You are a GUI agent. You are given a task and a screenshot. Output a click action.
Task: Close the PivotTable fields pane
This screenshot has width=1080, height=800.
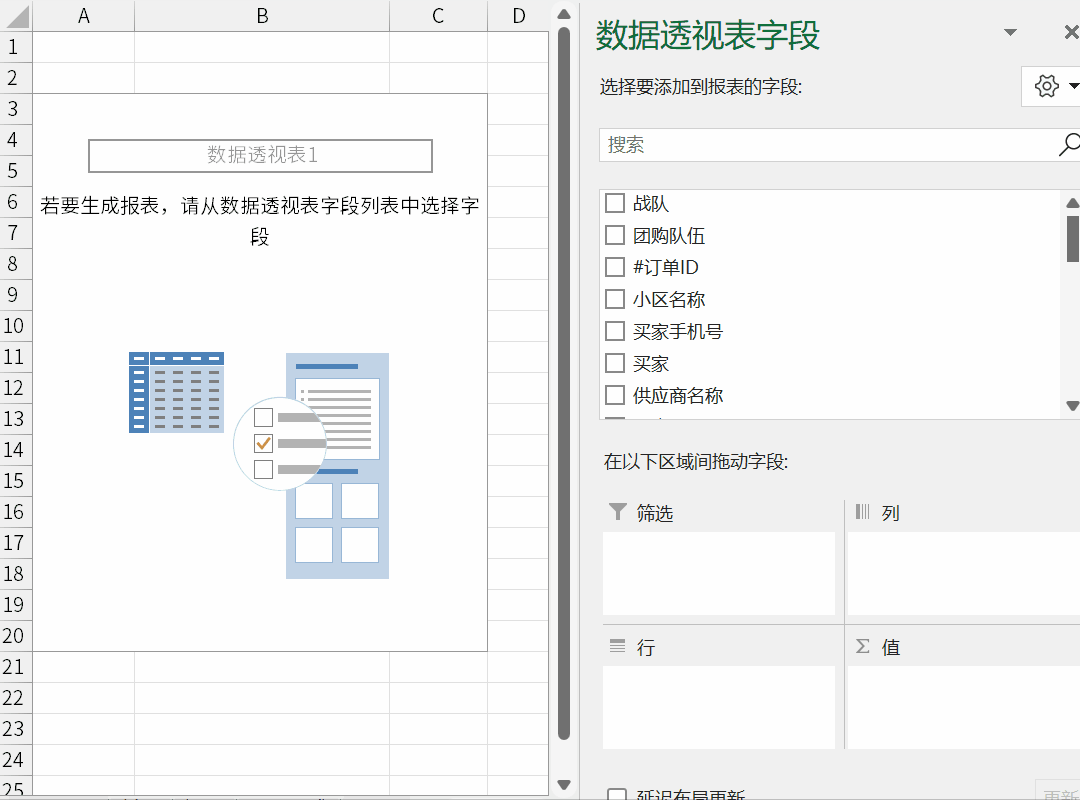[1071, 32]
